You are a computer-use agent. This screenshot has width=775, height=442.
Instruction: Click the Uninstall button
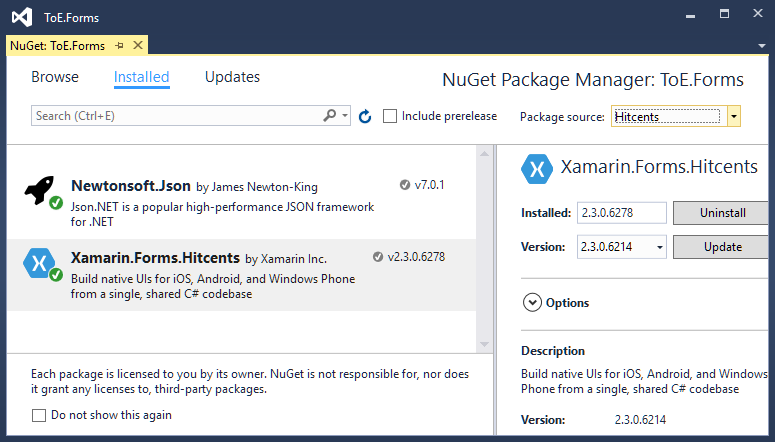(x=722, y=213)
